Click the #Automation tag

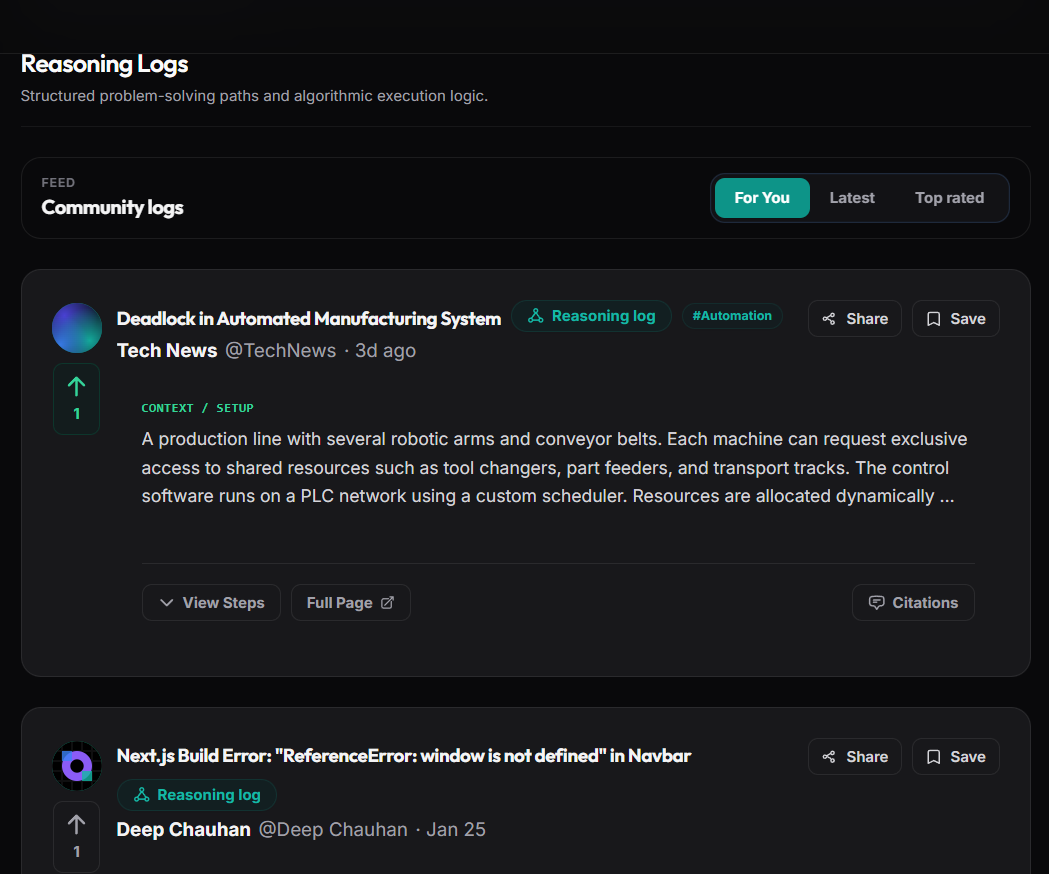click(x=732, y=316)
